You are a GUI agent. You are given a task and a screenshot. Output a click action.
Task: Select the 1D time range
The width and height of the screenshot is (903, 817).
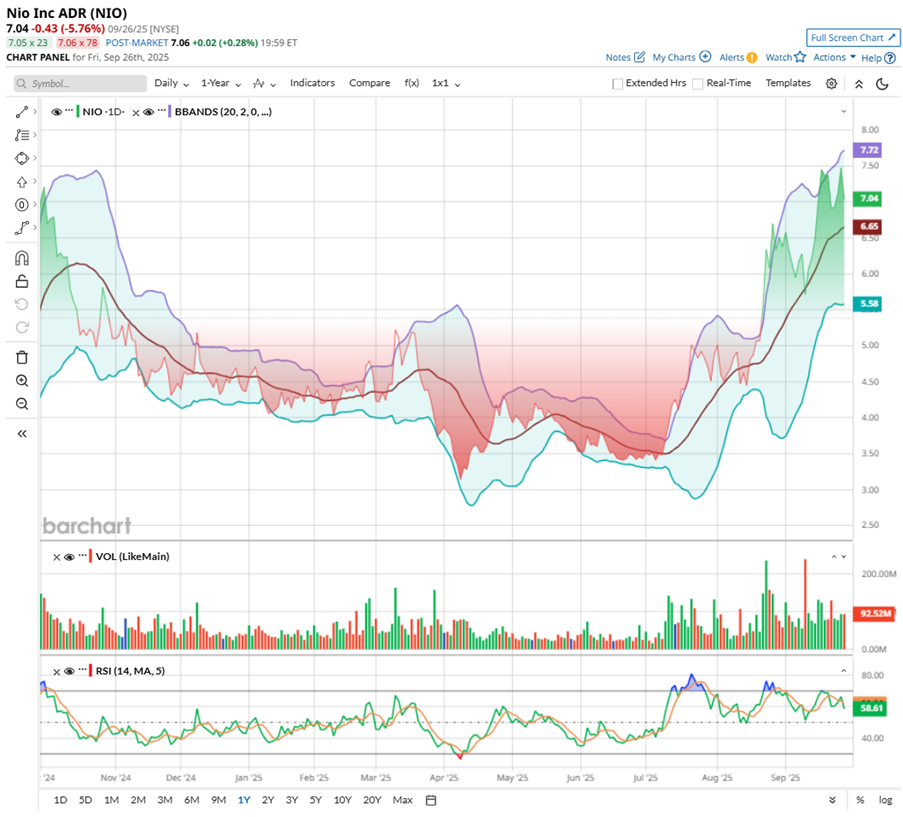[x=60, y=800]
